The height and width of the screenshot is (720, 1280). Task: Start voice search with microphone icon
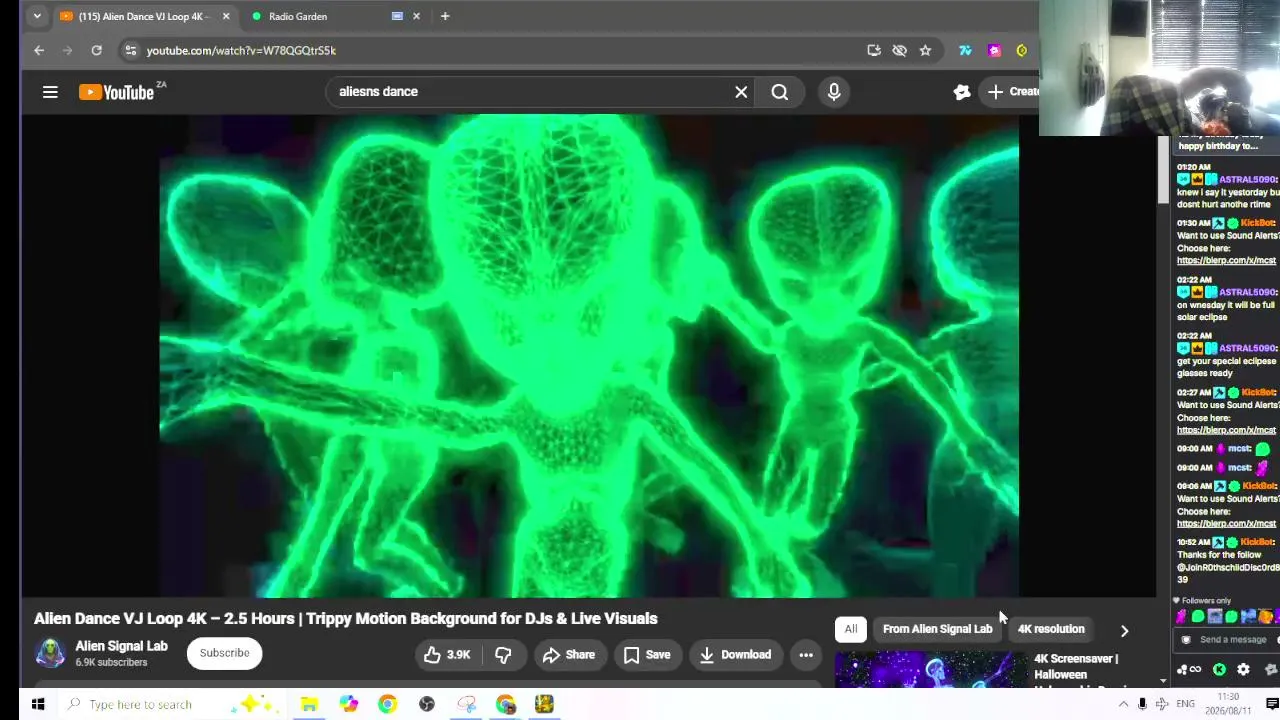(x=834, y=92)
